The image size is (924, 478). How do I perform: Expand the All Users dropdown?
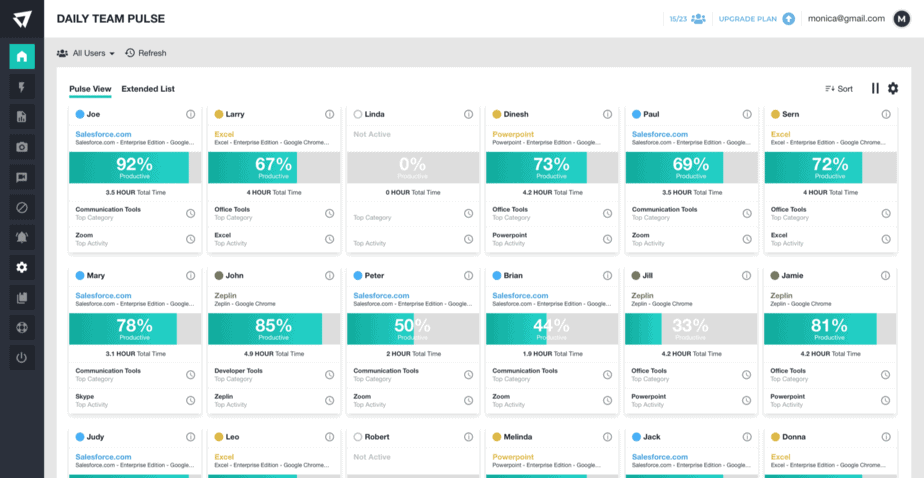85,53
